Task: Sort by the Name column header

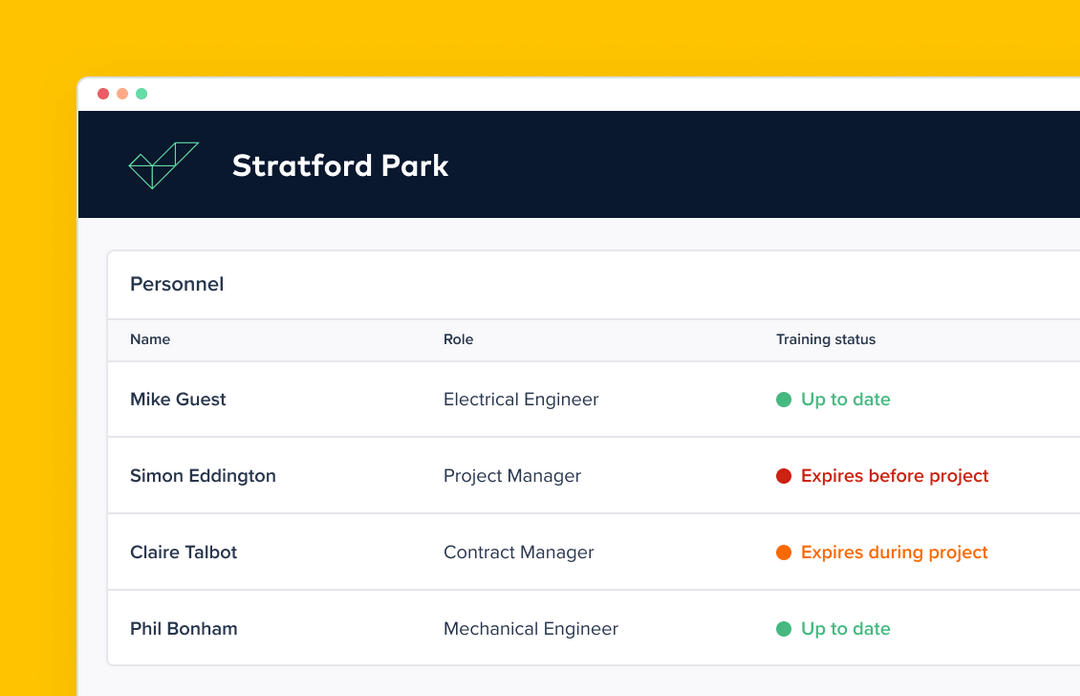Action: coord(150,339)
